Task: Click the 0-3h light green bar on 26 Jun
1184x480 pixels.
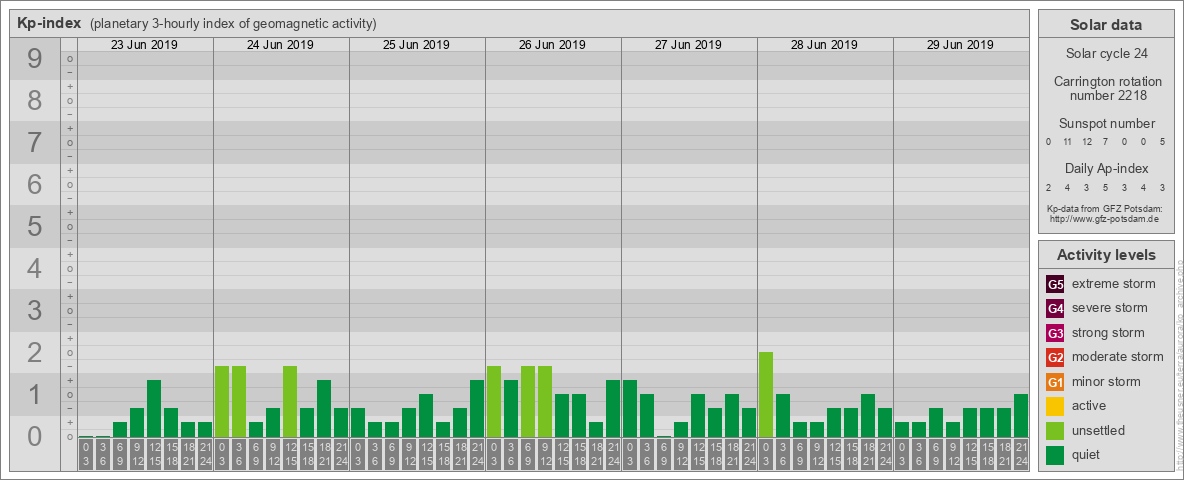Action: click(494, 402)
